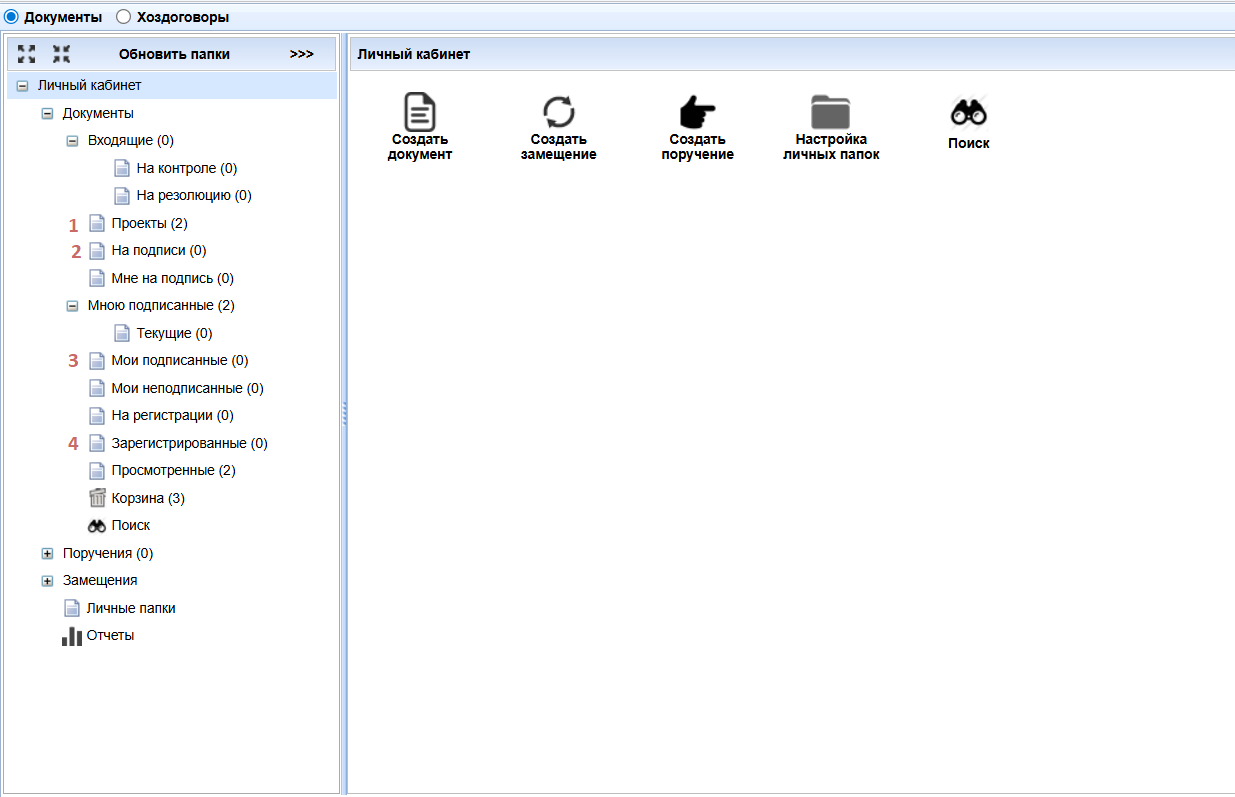Select the Хоздоговоры radio button
Screen dimensions: 1235x797
click(x=124, y=17)
